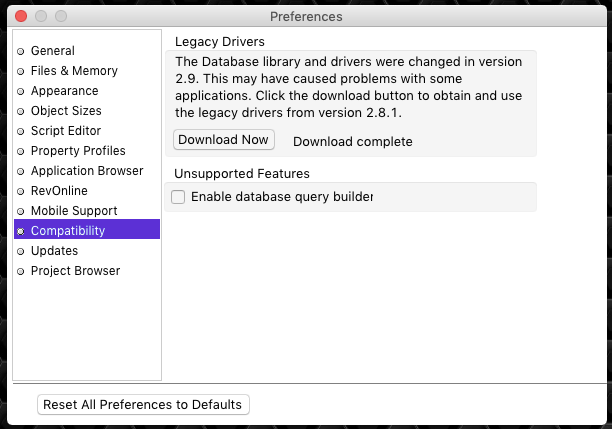Click bullet icon next to RevOnline
The width and height of the screenshot is (612, 429).
click(21, 191)
